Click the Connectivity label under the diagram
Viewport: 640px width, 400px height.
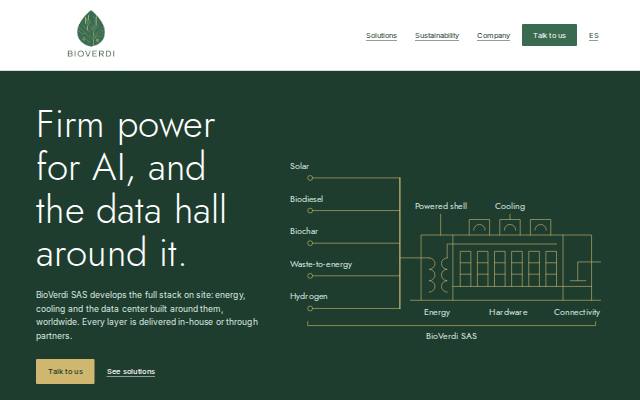point(577,312)
